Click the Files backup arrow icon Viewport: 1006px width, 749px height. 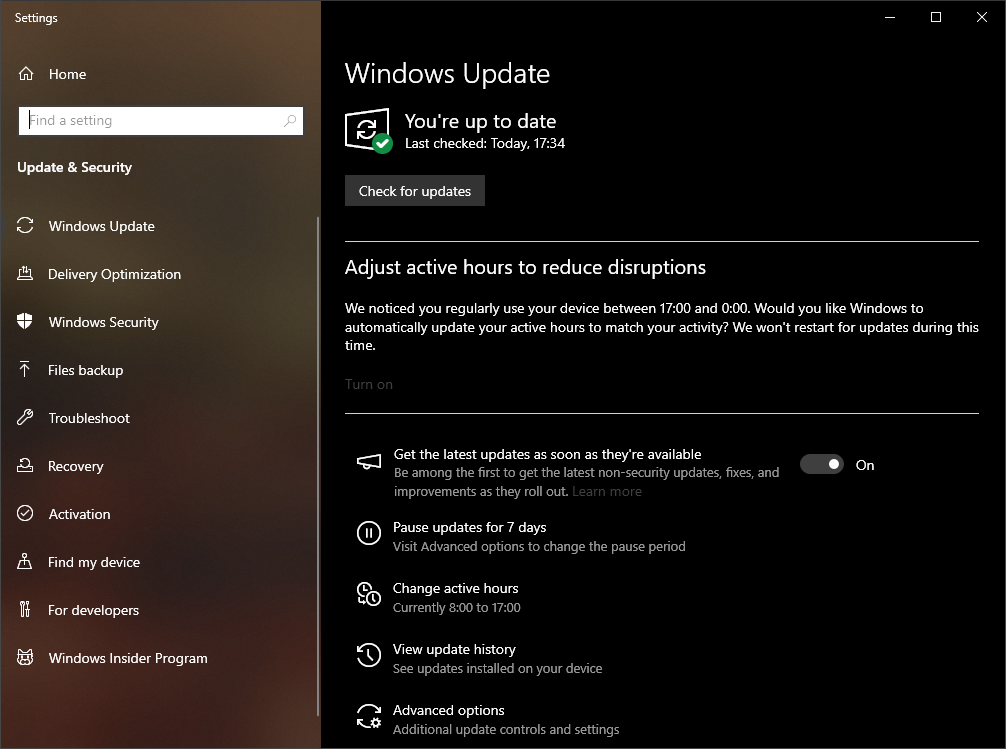click(24, 370)
